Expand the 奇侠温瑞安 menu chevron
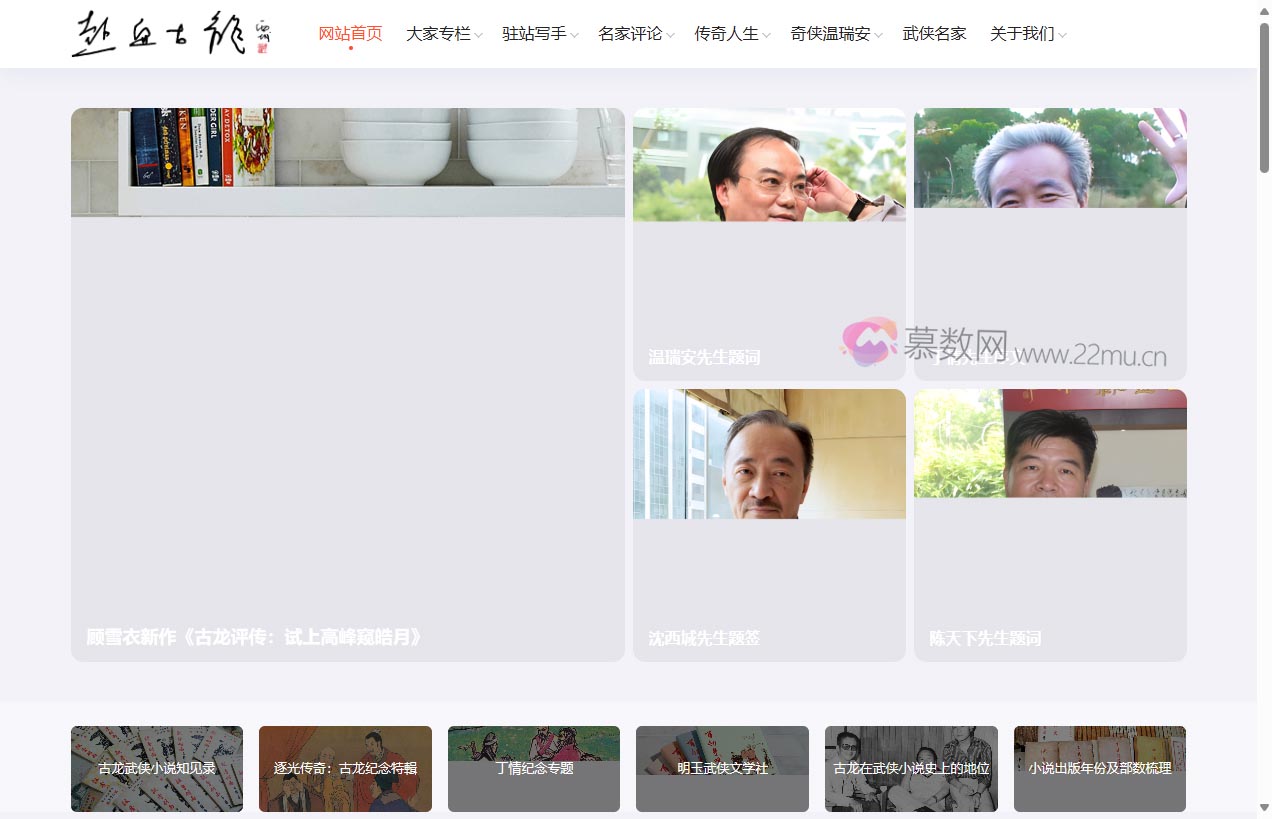1272x819 pixels. coord(878,36)
